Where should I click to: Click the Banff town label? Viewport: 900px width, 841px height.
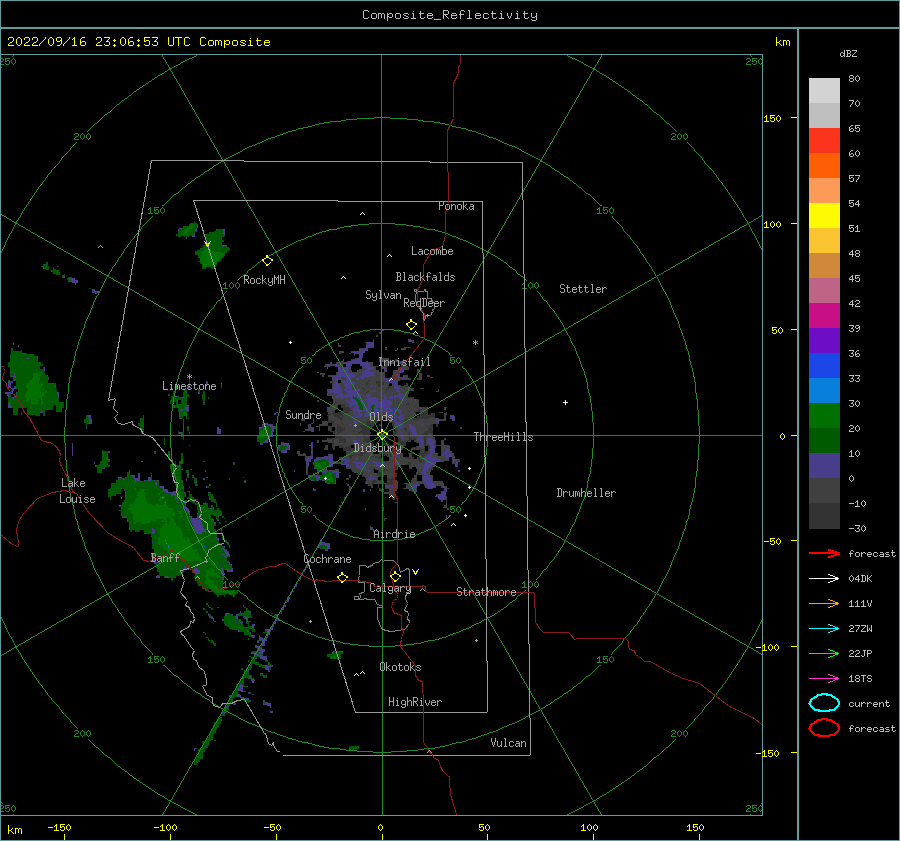click(x=165, y=558)
